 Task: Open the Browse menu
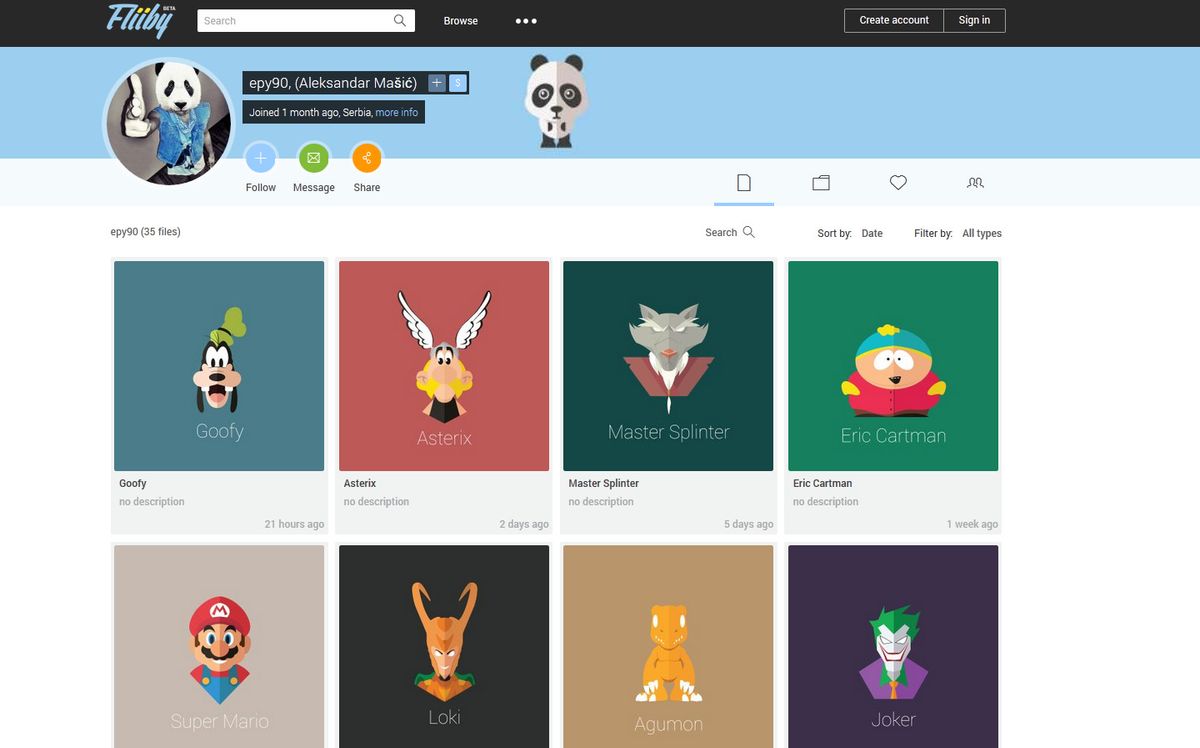(460, 20)
